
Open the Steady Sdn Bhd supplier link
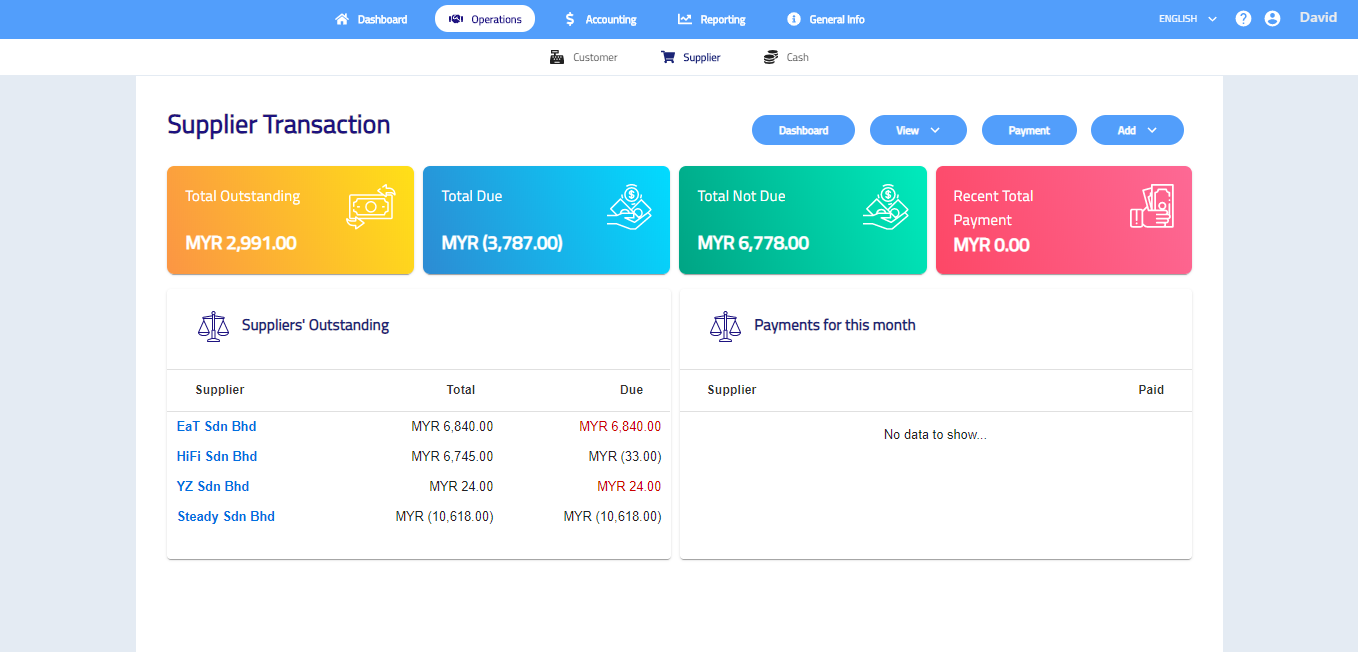coord(226,516)
